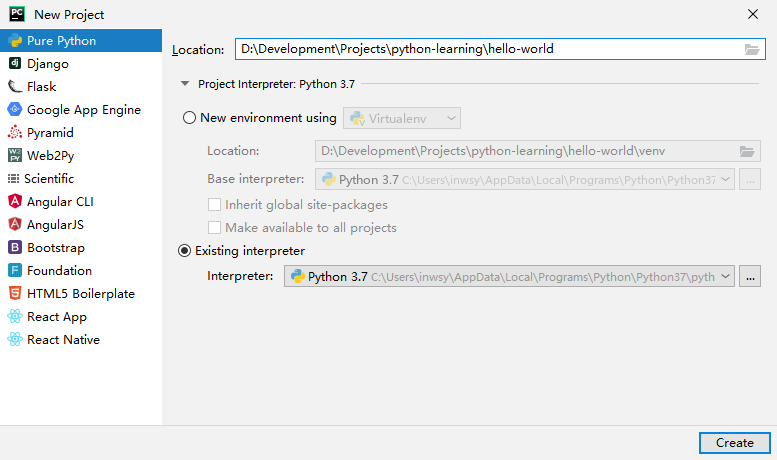The image size is (777, 460).
Task: Collapse the Project Interpreter section
Action: point(185,84)
